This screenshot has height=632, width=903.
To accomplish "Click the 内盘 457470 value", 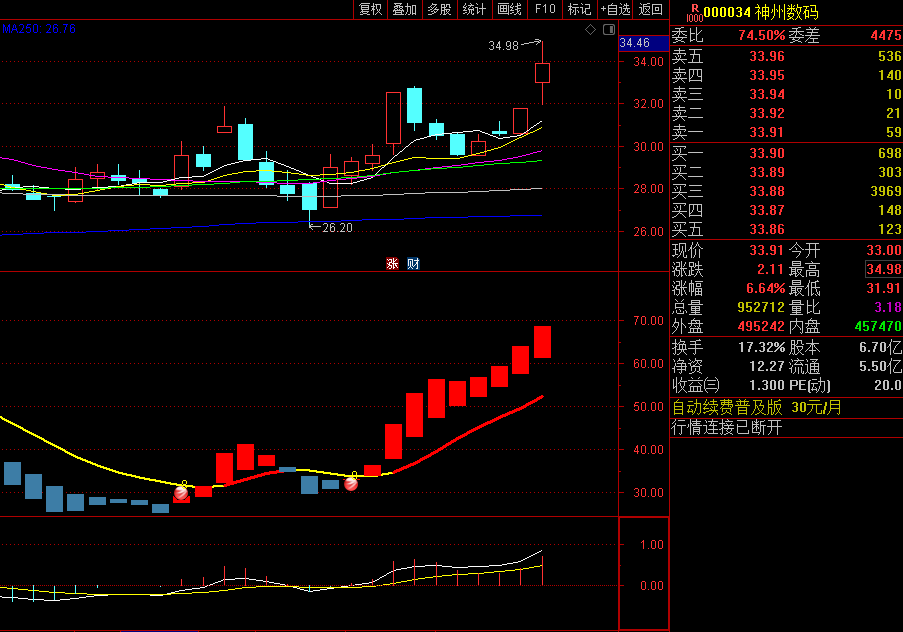I will (x=878, y=326).
